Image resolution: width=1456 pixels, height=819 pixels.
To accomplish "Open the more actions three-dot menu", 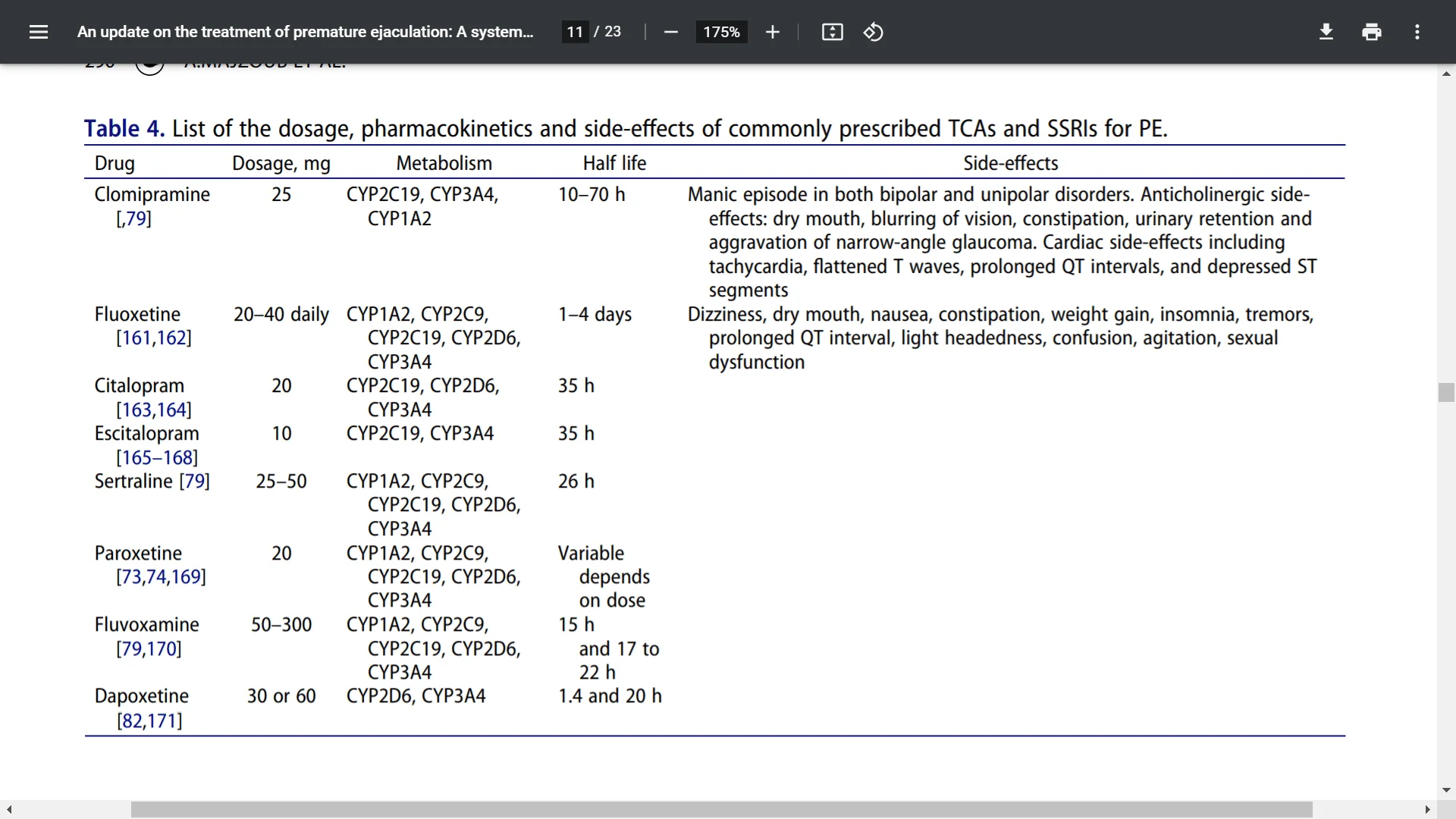I will click(1417, 32).
